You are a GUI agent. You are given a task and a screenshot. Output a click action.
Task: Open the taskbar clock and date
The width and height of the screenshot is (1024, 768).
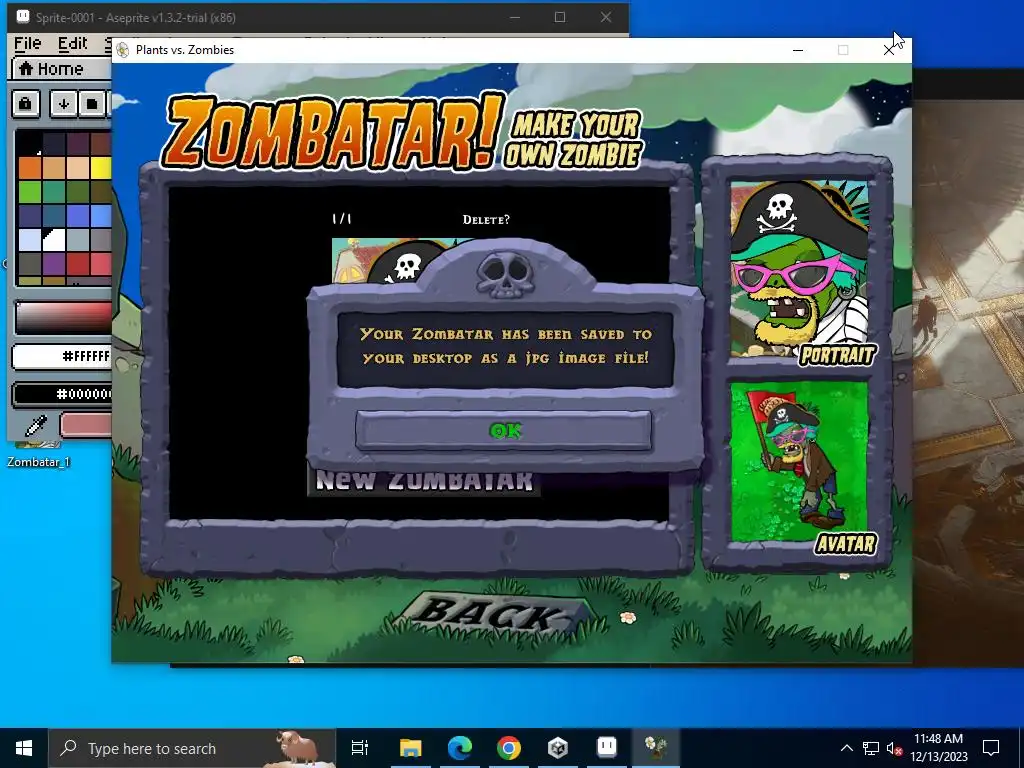(x=938, y=748)
